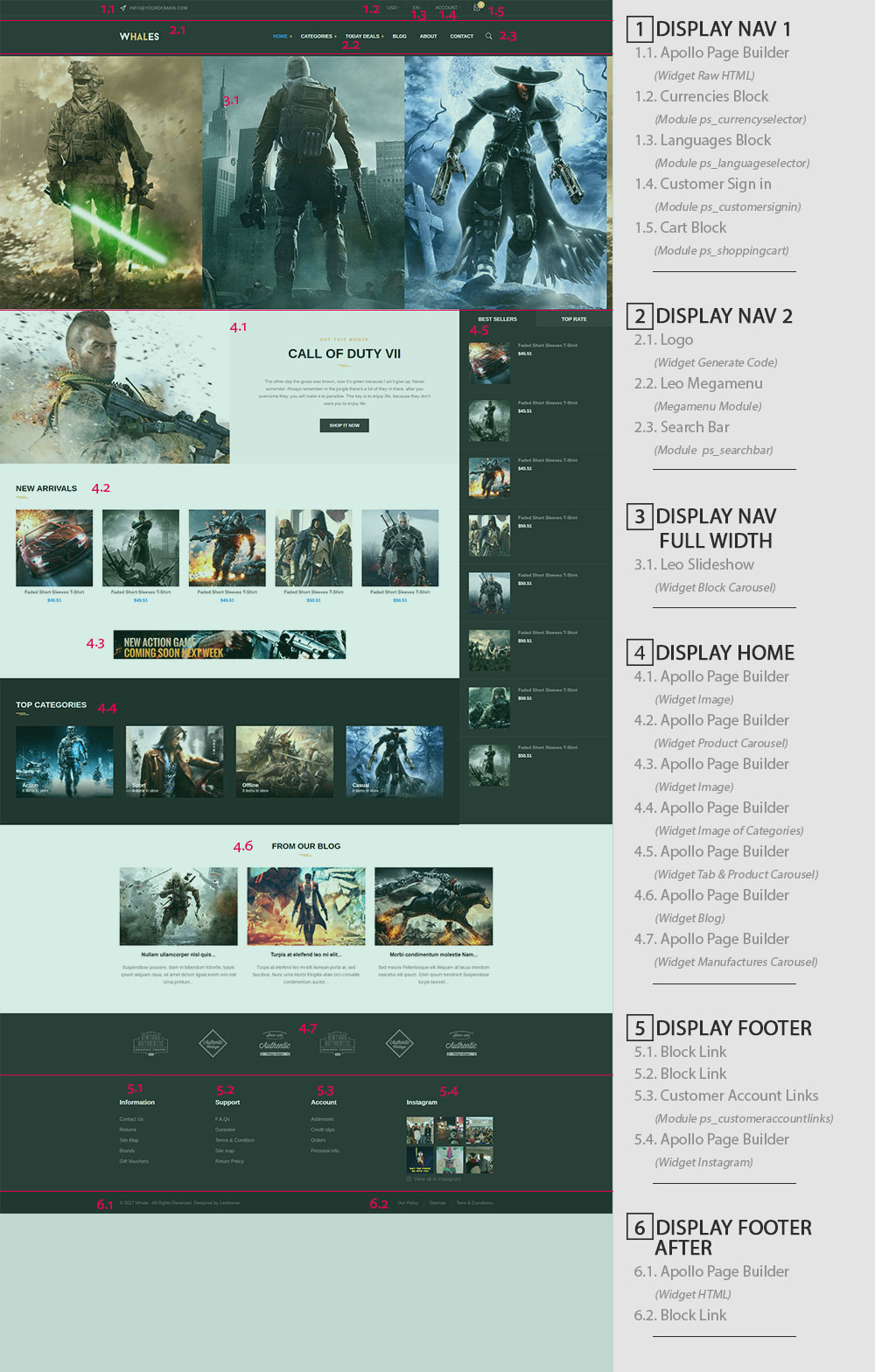Click the paper-plane email icon

[x=123, y=8]
